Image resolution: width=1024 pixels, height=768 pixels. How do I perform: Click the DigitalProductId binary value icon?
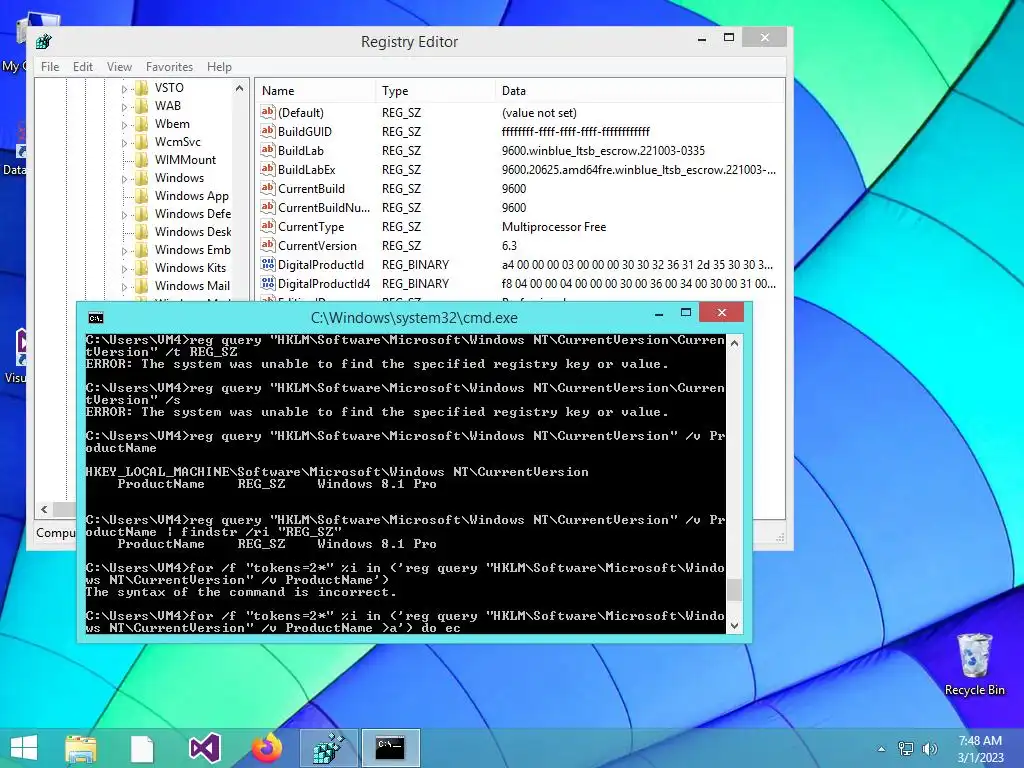(x=268, y=264)
